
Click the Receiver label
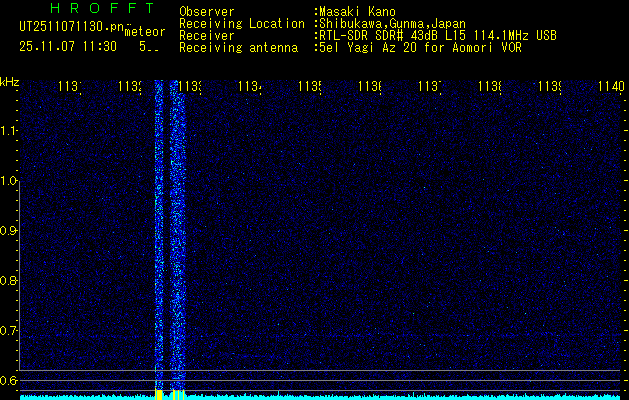click(x=207, y=36)
